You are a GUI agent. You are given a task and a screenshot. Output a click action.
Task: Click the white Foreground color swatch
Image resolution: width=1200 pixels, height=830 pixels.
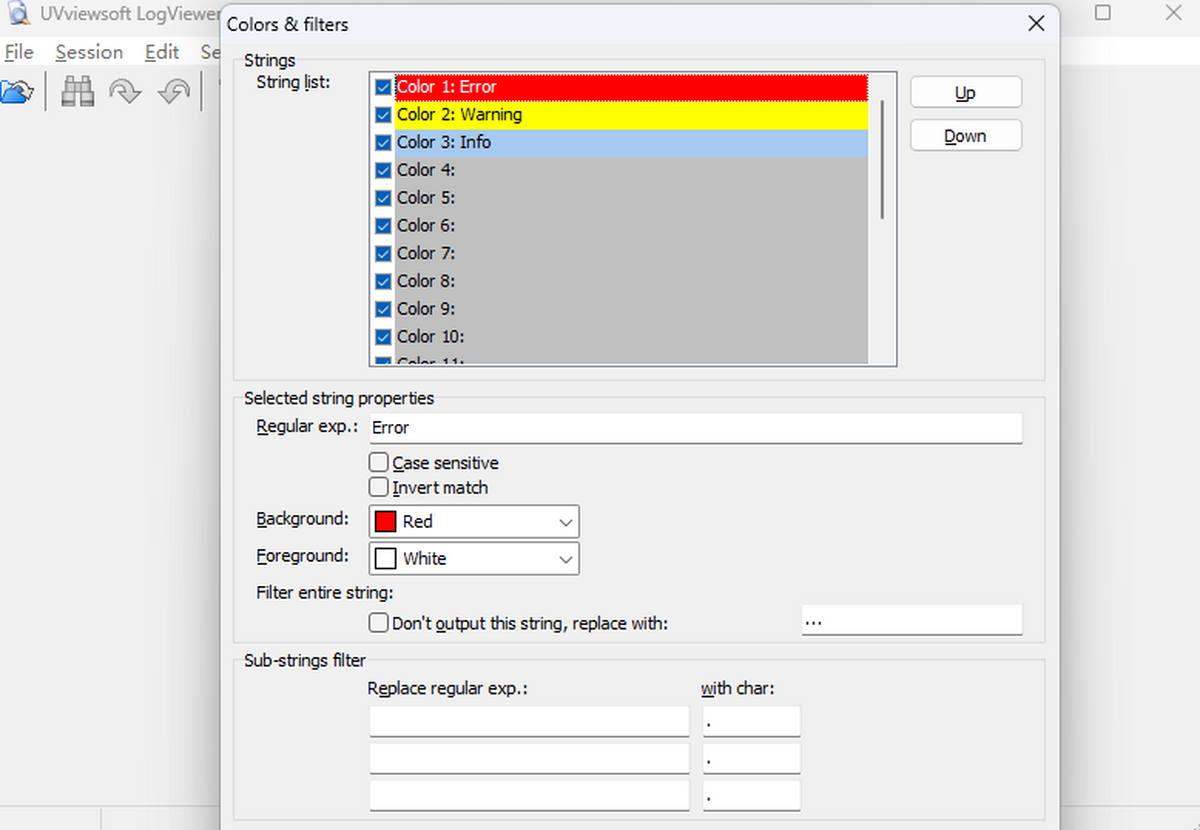386,558
